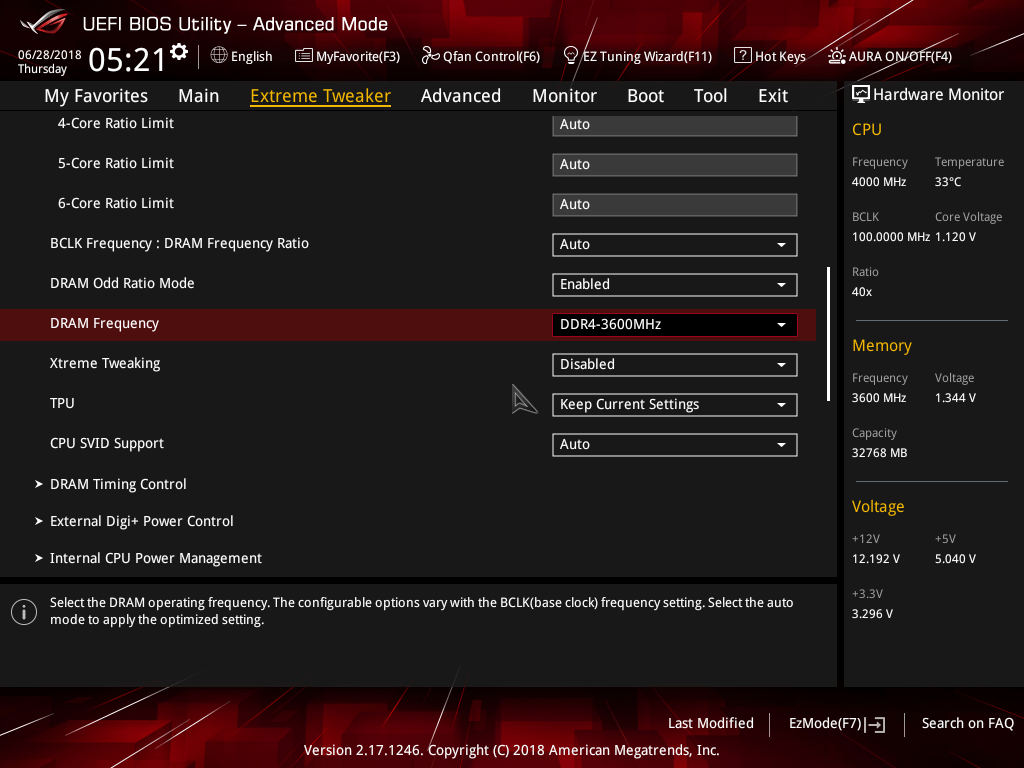The height and width of the screenshot is (768, 1024).
Task: Click the 05:21 clock display
Action: (x=127, y=60)
